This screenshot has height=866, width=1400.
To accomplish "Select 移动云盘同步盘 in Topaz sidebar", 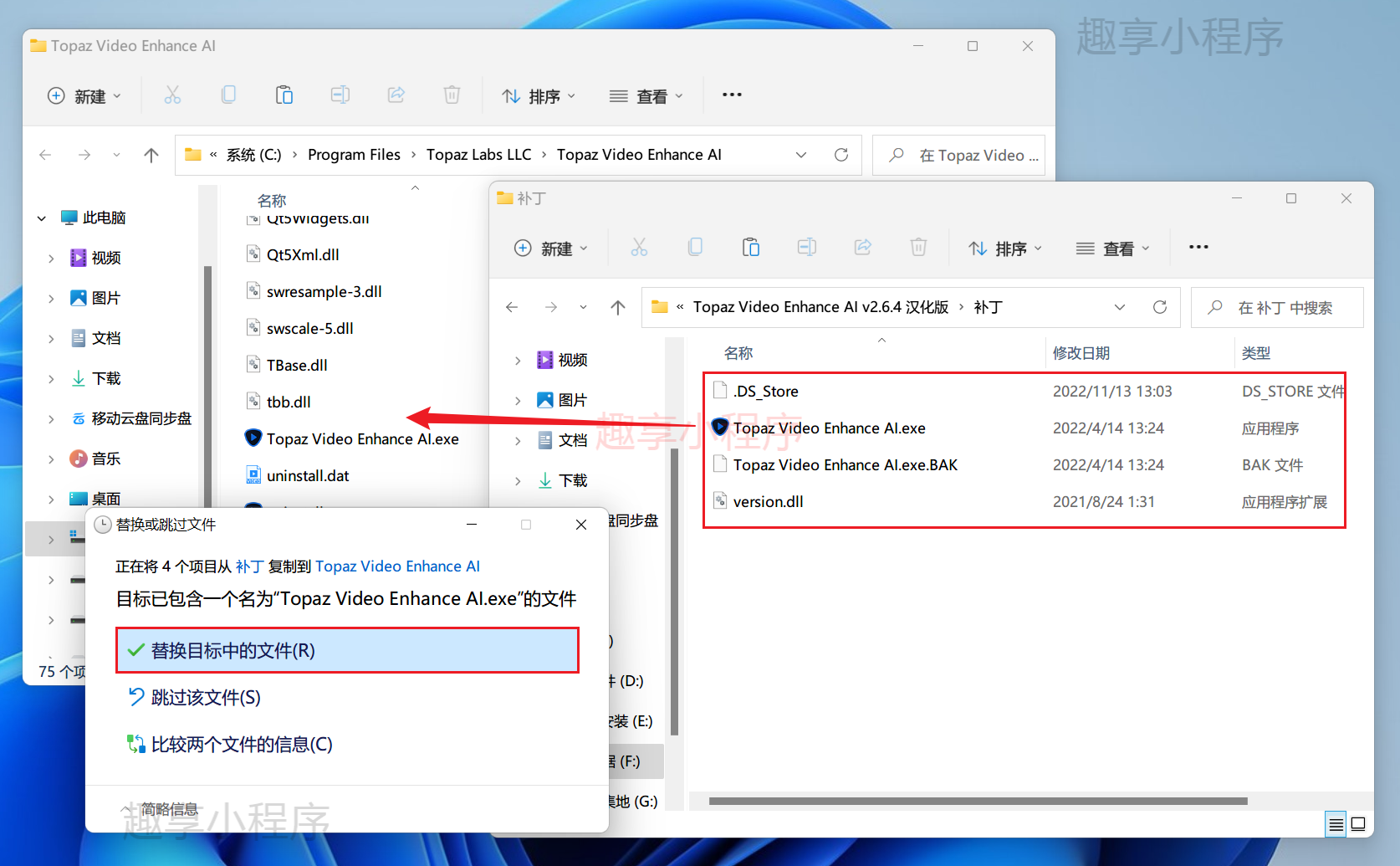I will [141, 418].
